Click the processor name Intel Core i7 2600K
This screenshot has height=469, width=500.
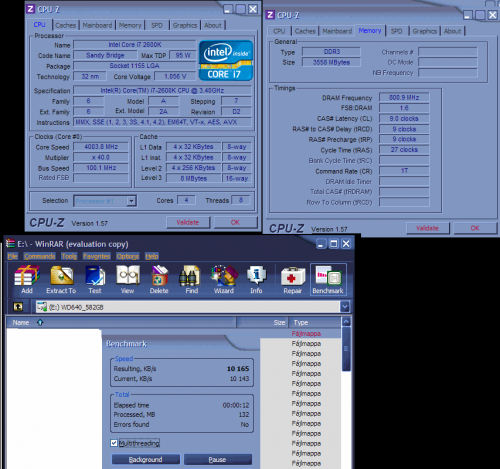[135, 44]
